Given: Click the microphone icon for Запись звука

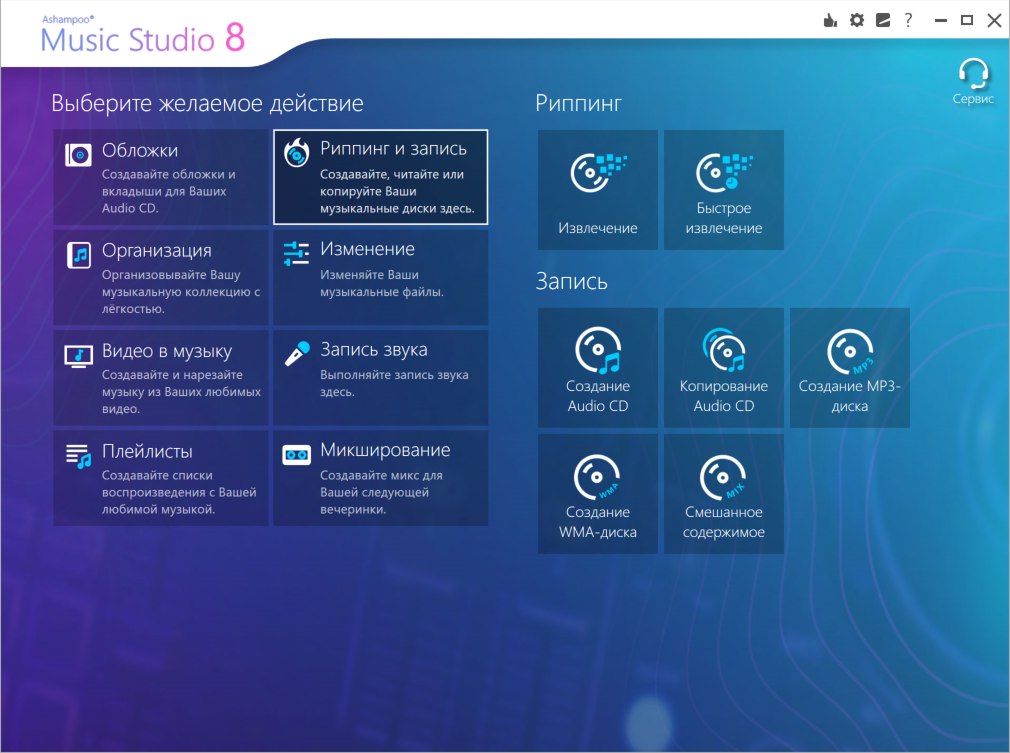Looking at the screenshot, I should [x=297, y=354].
